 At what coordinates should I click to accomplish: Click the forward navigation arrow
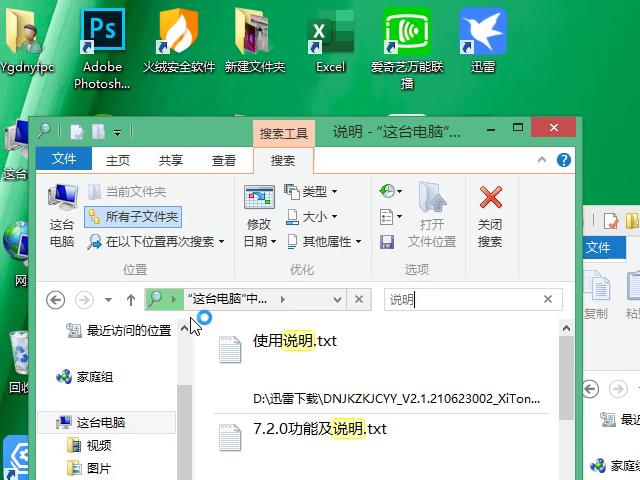point(84,300)
